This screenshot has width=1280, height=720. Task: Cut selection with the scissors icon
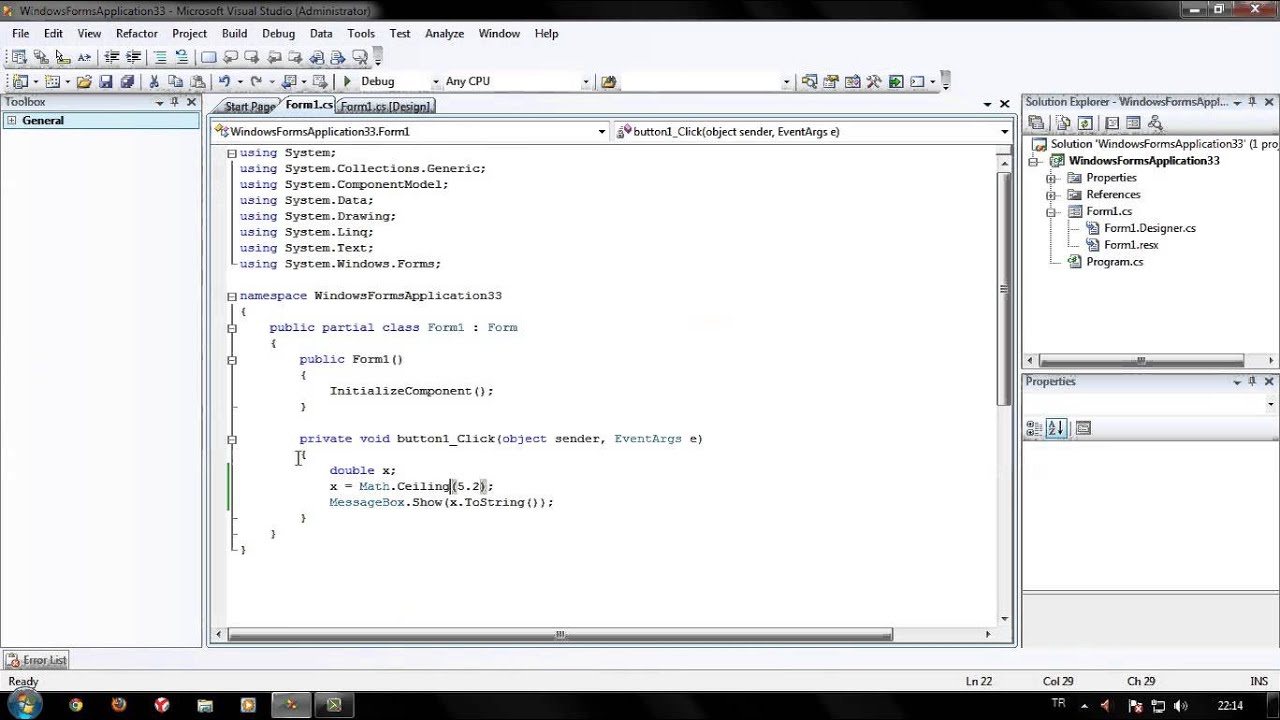click(154, 82)
